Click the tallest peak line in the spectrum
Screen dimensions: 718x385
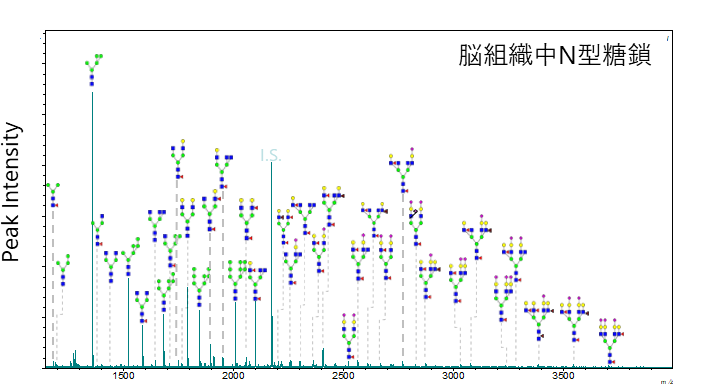coord(92,229)
